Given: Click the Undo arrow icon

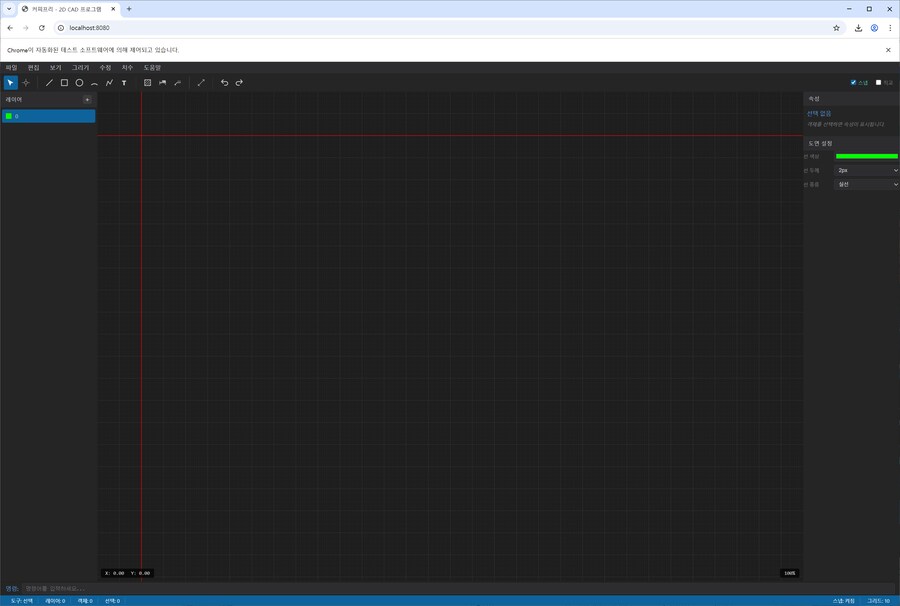Looking at the screenshot, I should (x=224, y=83).
